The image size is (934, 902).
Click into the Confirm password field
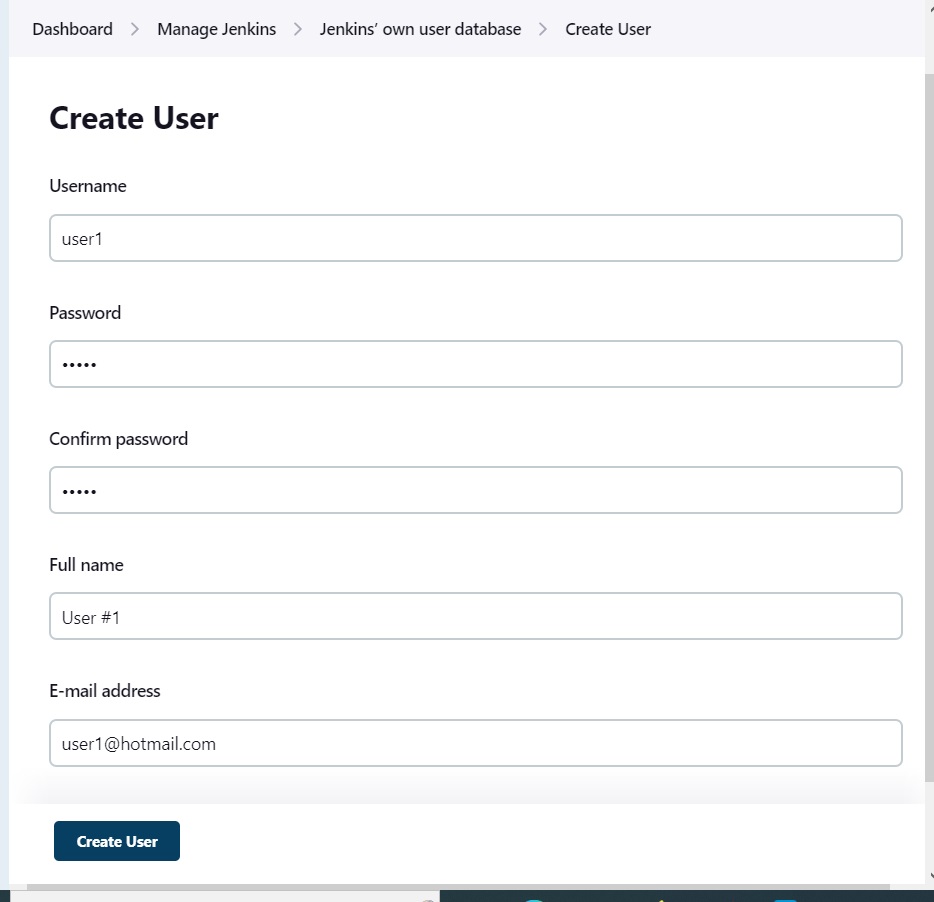point(475,490)
